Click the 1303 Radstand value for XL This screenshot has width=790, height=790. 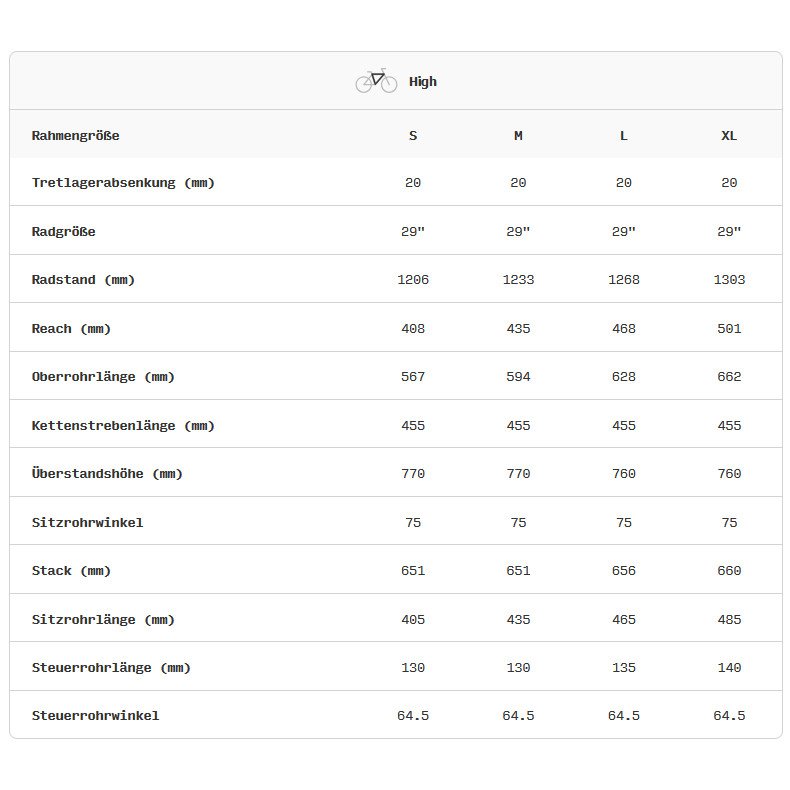729,280
